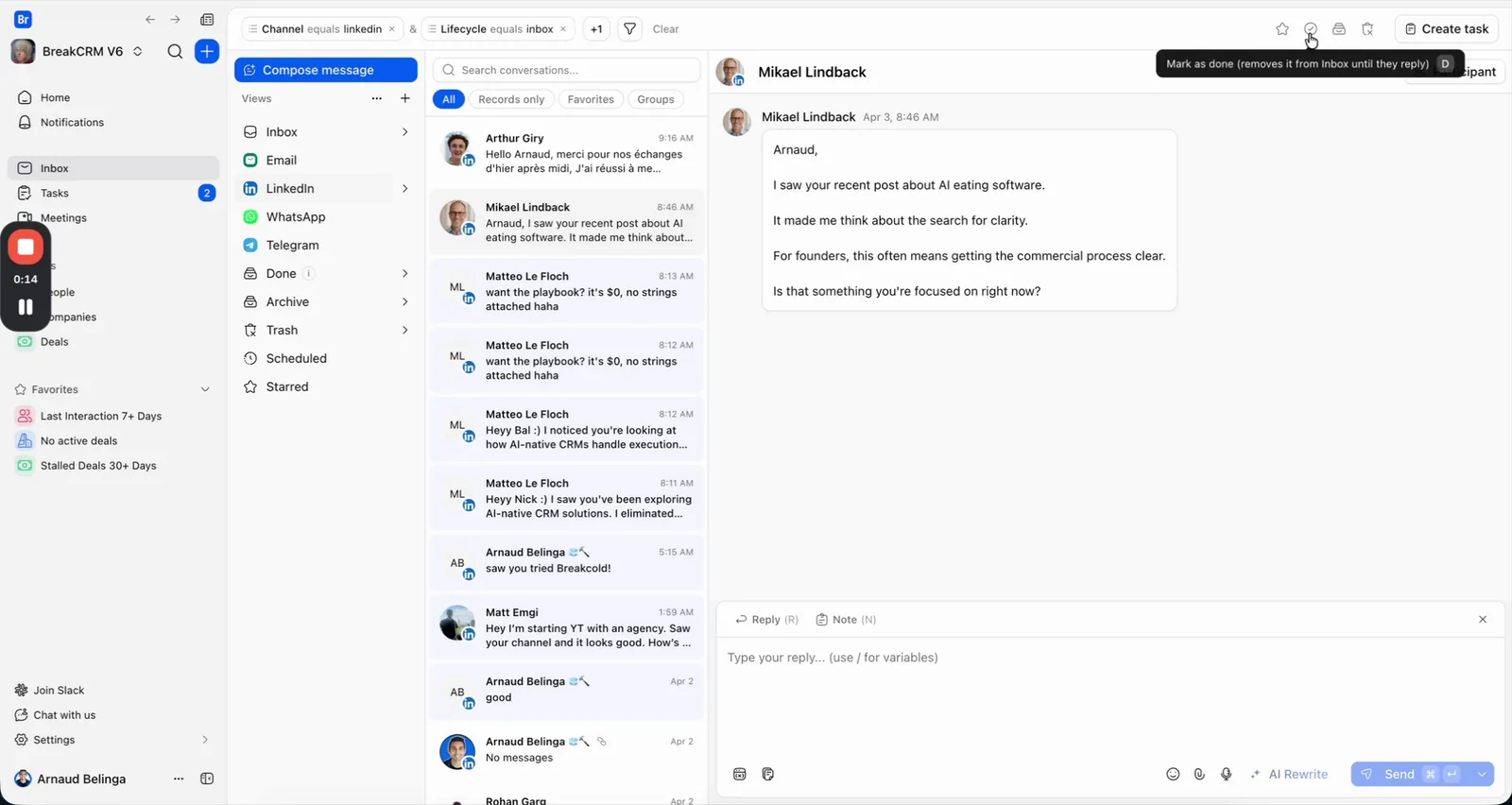
Task: Click the AI Rewrite button
Action: click(1289, 774)
